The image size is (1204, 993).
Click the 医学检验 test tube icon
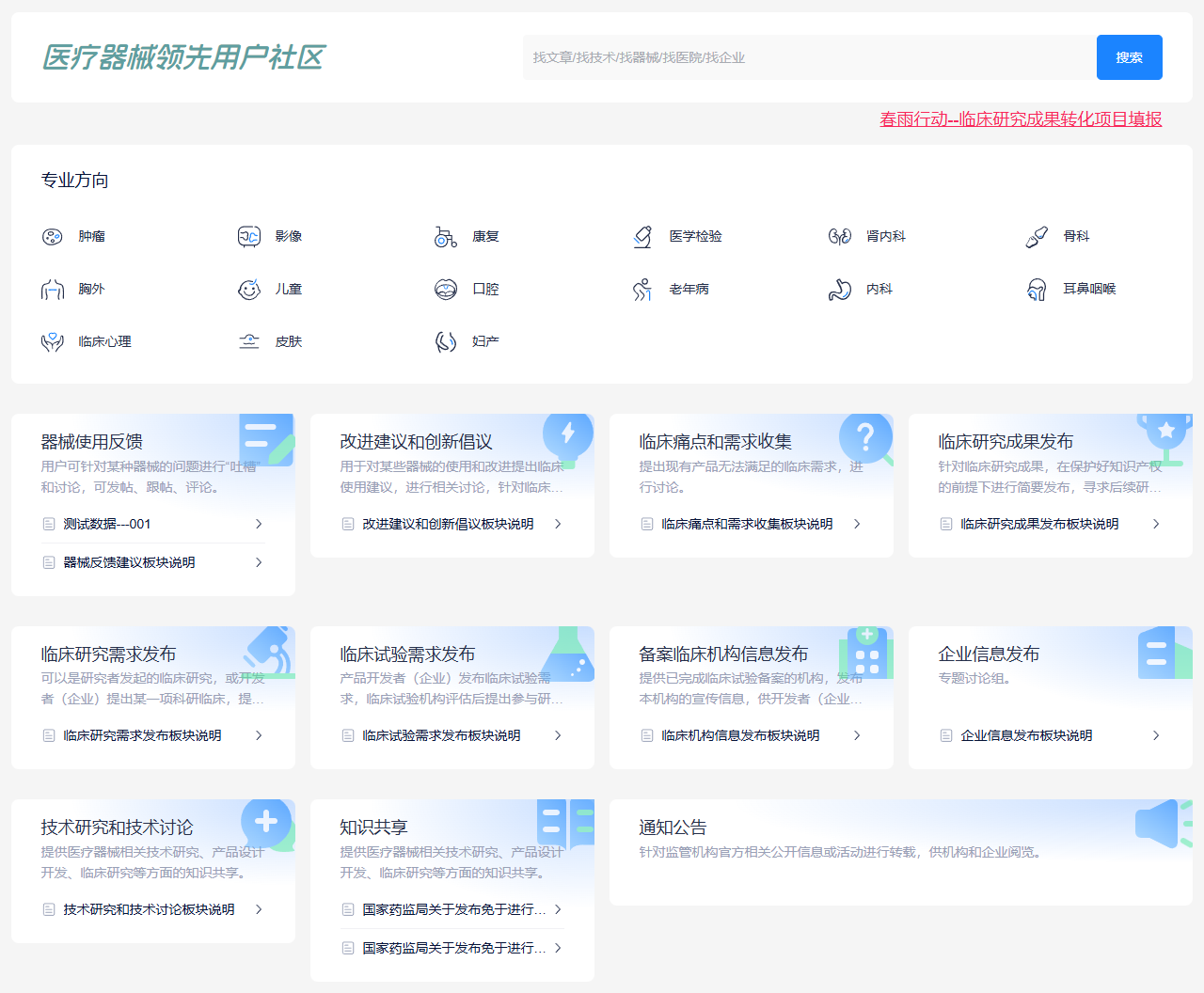642,237
